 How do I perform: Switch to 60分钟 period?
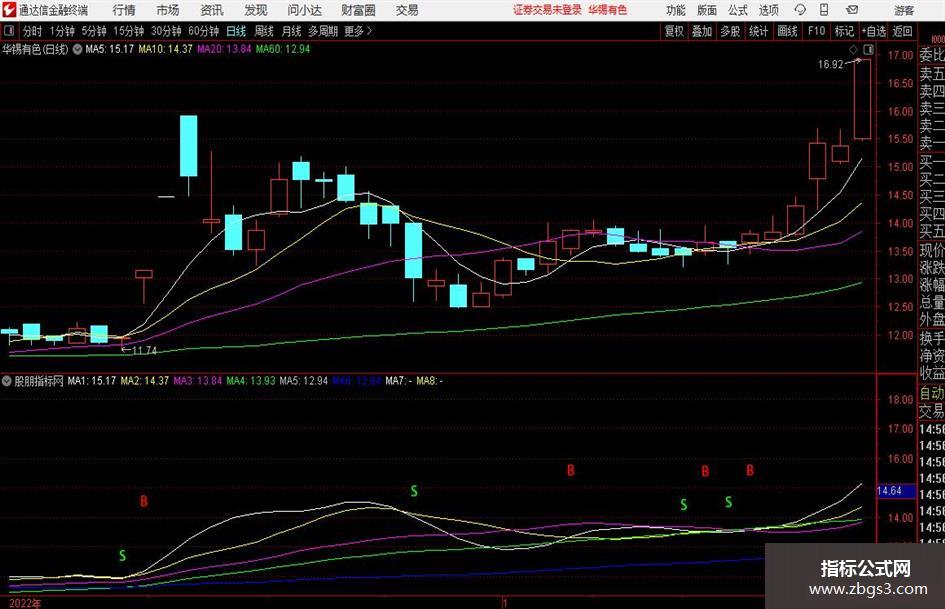203,31
